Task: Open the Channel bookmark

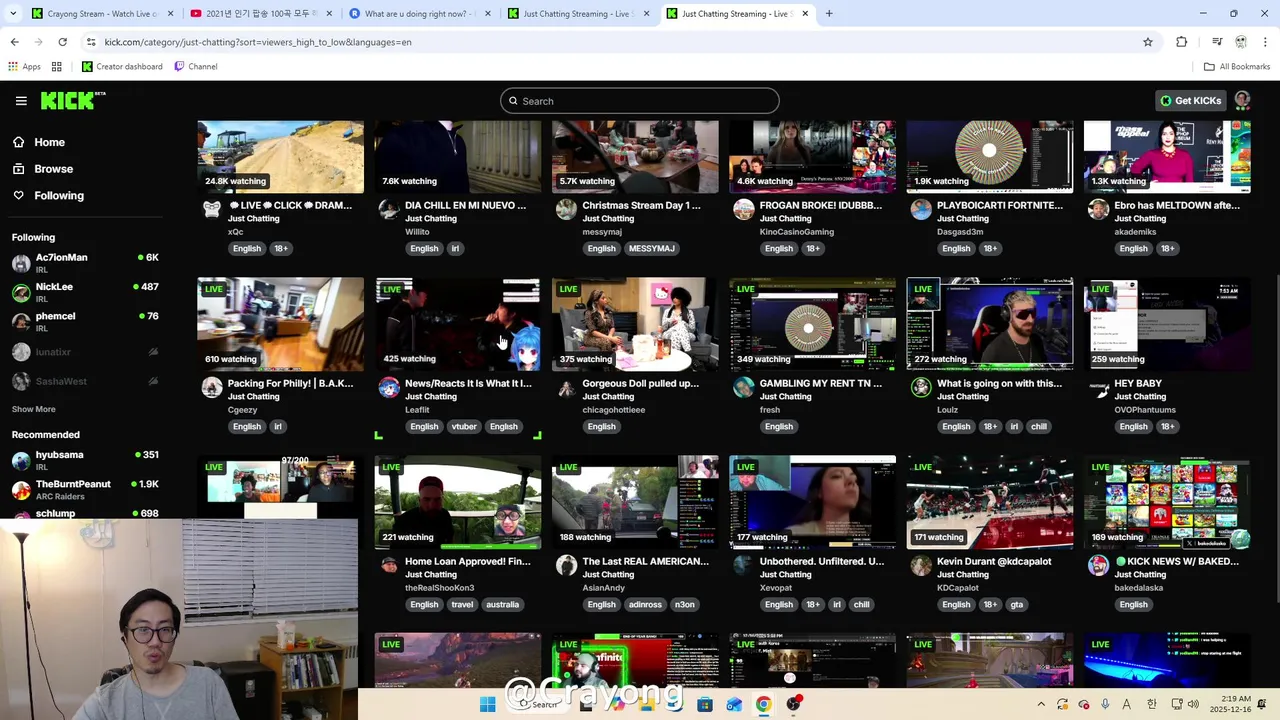Action: pyautogui.click(x=195, y=67)
